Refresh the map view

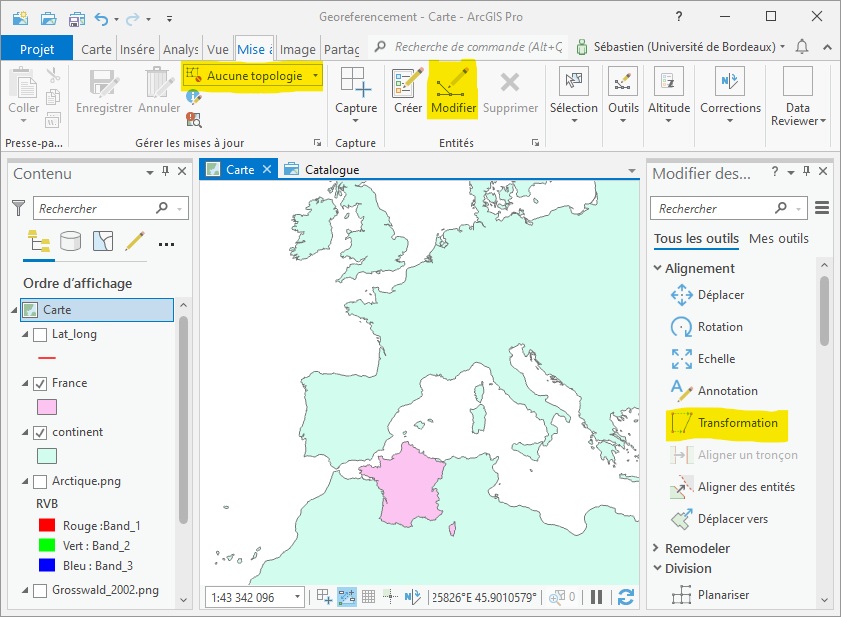point(626,597)
